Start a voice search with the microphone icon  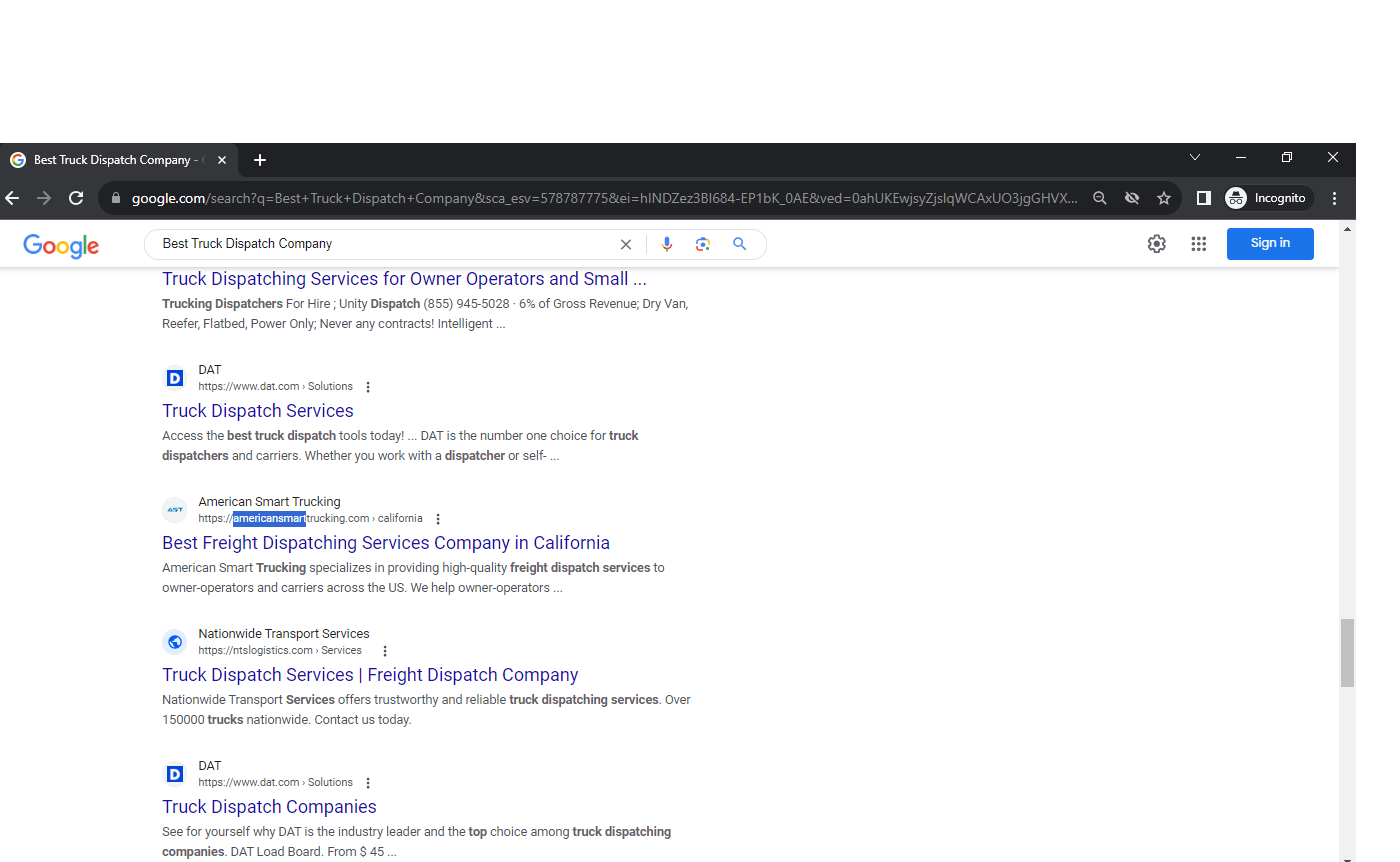[x=667, y=244]
